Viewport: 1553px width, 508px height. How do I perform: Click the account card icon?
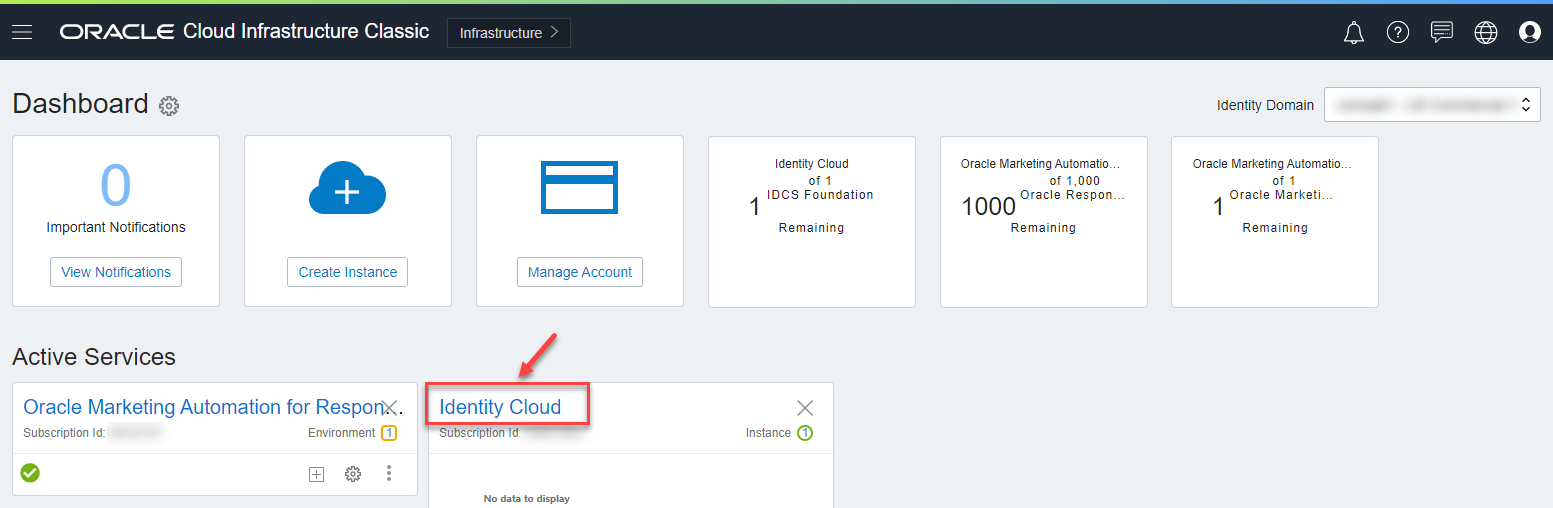pos(579,187)
